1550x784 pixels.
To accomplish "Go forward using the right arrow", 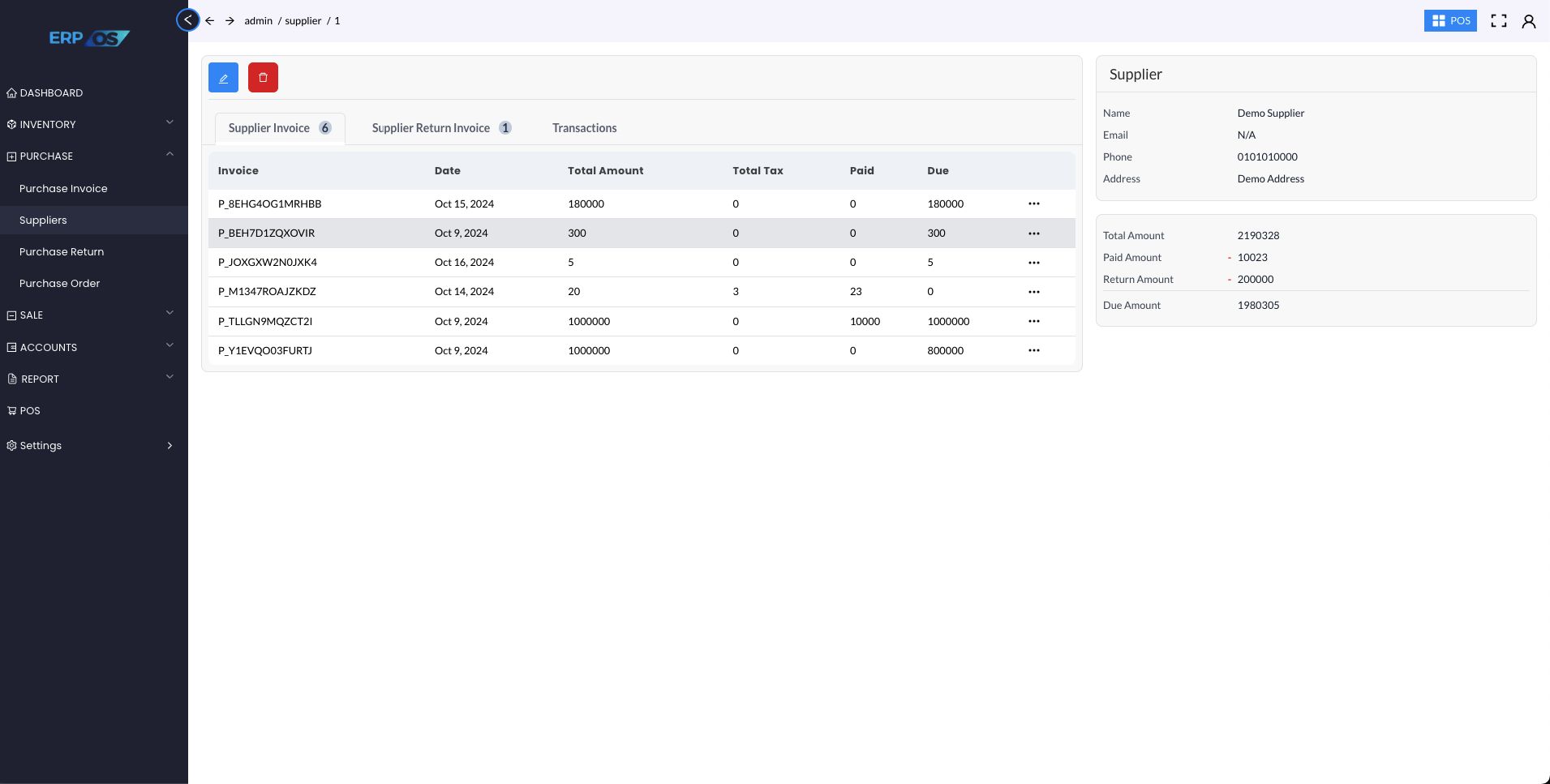I will (x=230, y=21).
